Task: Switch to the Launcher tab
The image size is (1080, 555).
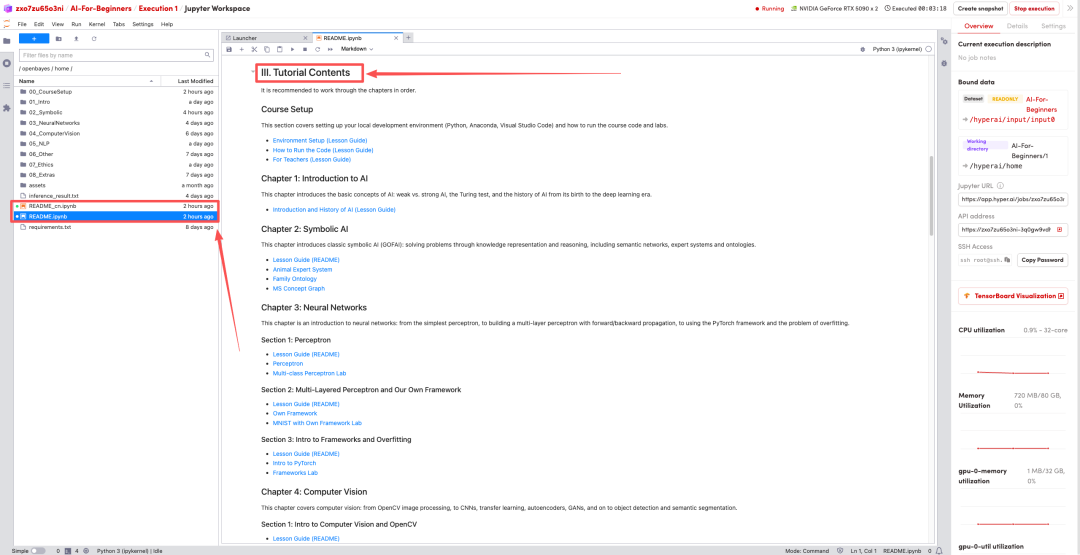Action: pos(265,38)
